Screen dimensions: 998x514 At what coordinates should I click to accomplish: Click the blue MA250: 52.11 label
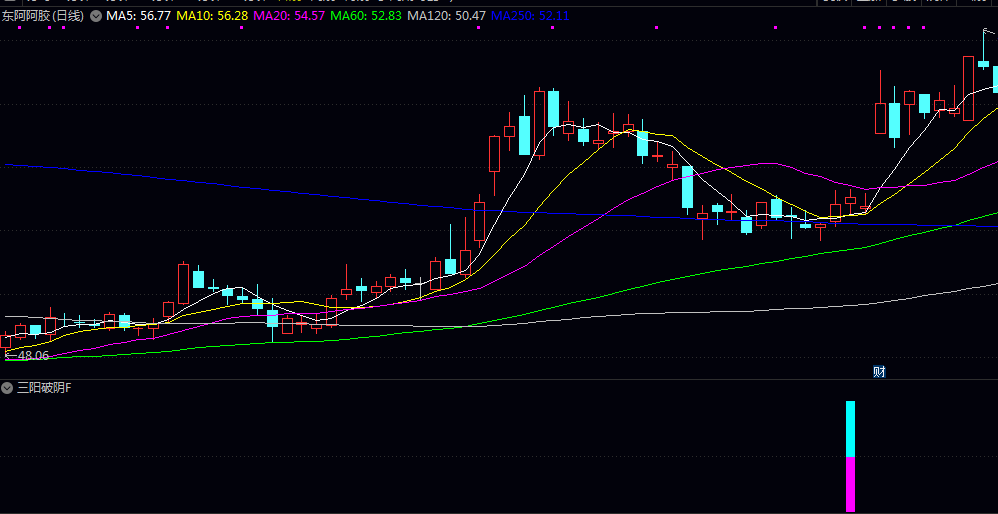pos(531,16)
